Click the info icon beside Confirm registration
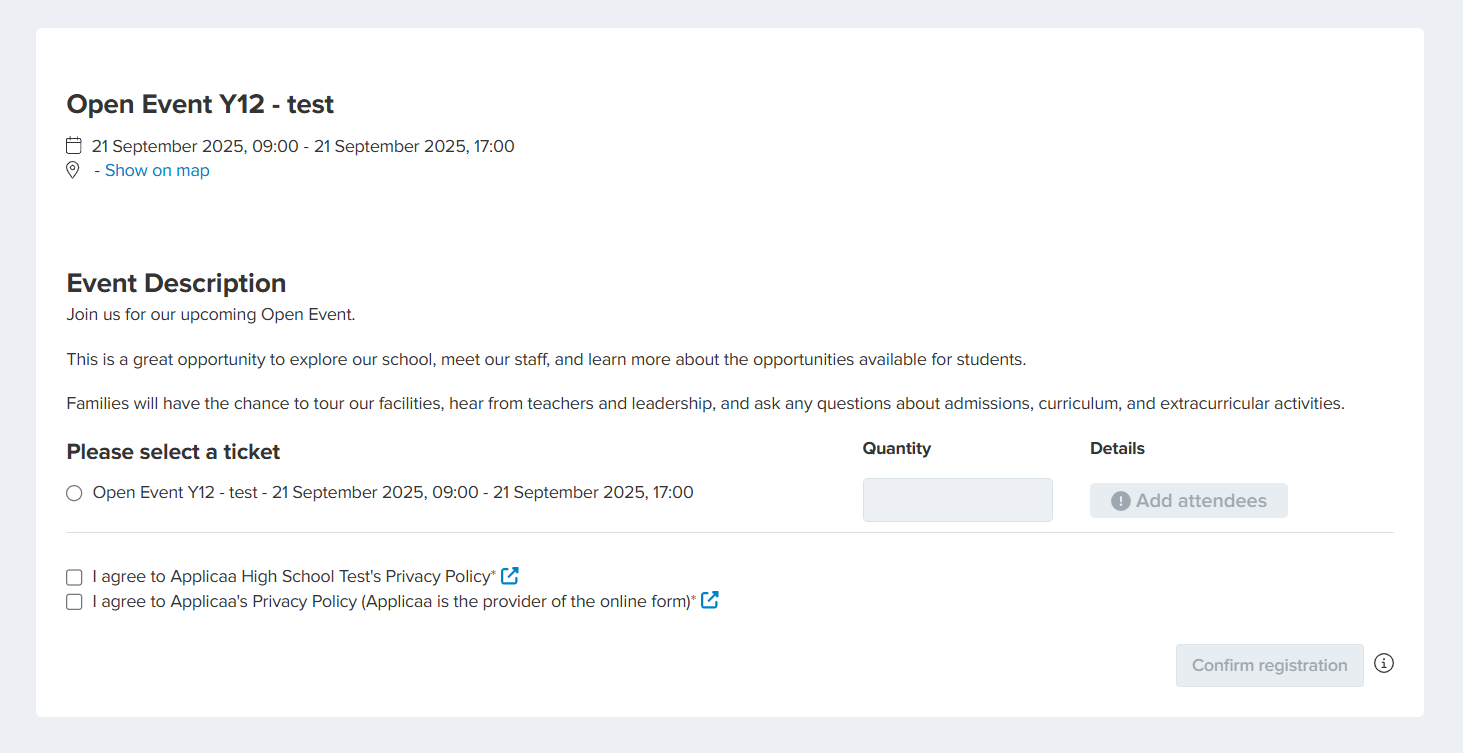The height and width of the screenshot is (753, 1463). click(1384, 663)
